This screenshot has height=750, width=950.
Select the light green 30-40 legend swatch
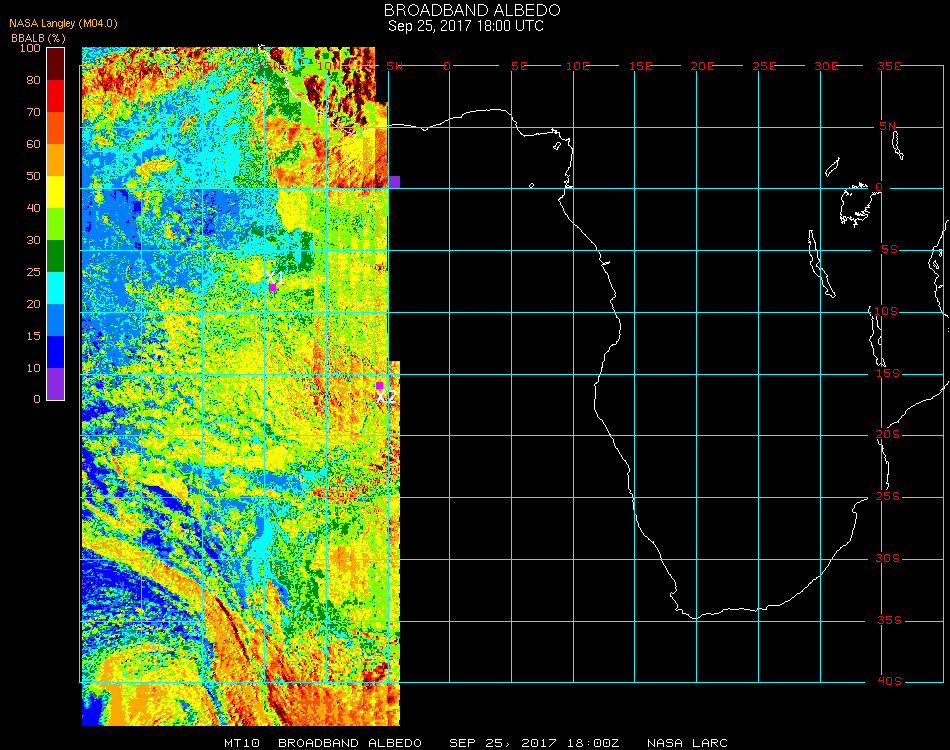[x=56, y=224]
